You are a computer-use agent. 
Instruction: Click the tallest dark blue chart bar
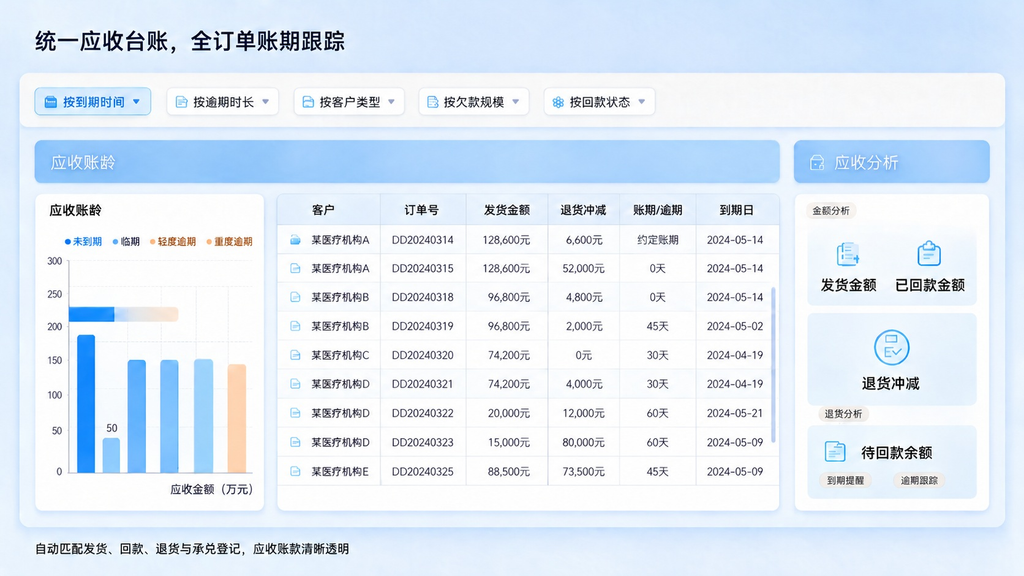[x=86, y=404]
